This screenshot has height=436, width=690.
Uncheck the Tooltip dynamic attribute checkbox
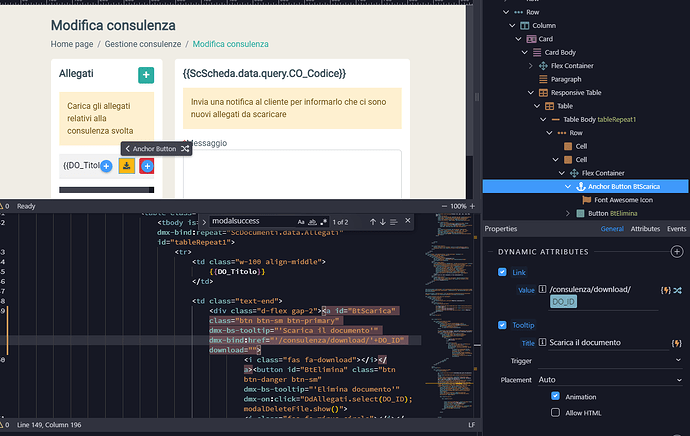(502, 325)
